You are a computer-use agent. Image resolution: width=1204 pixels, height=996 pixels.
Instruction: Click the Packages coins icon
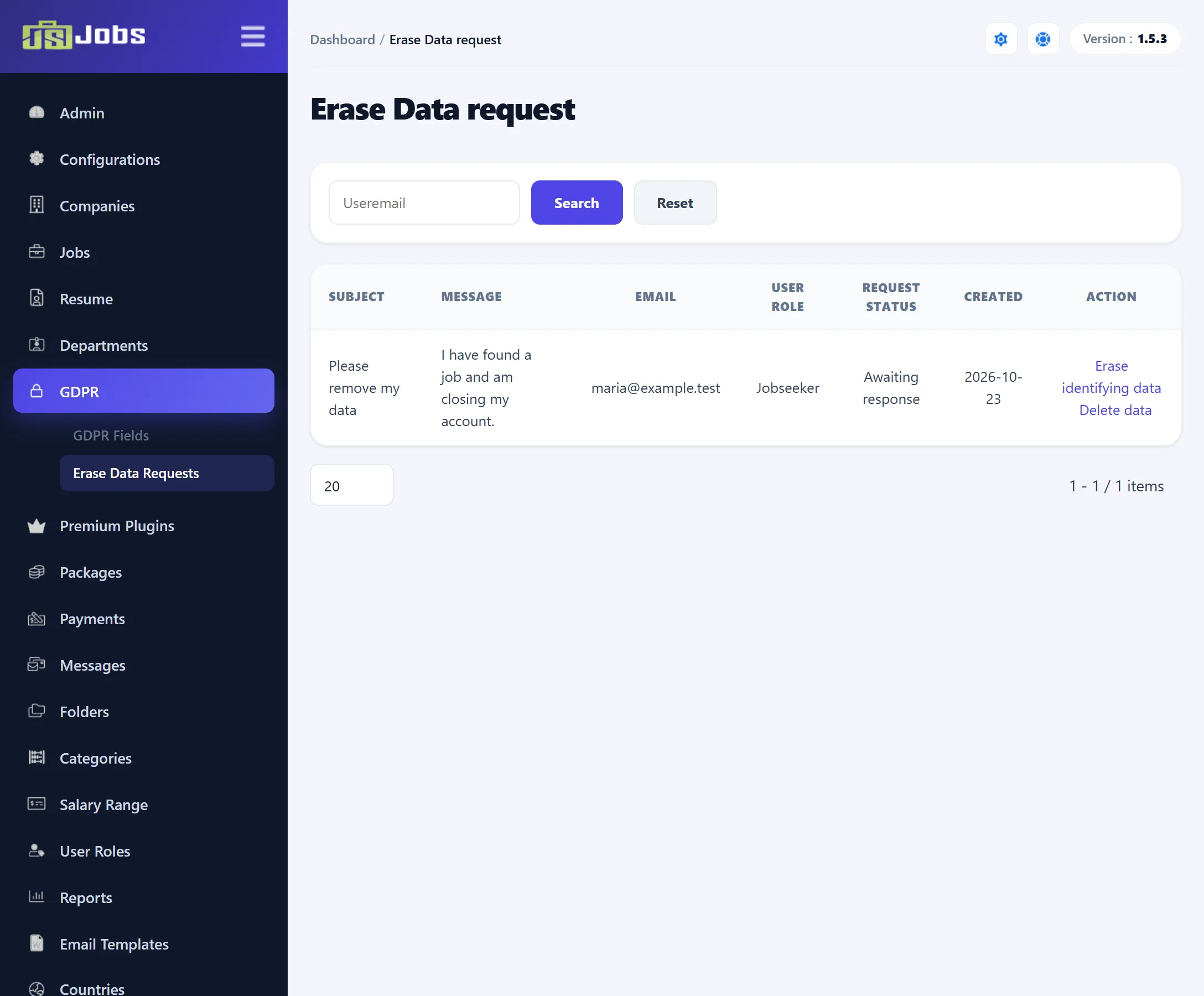pyautogui.click(x=37, y=572)
